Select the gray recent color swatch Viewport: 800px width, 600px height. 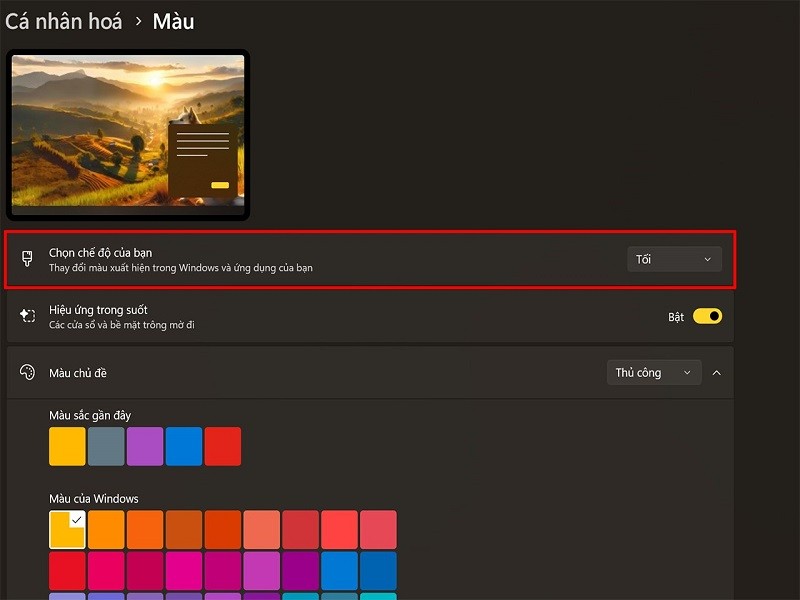coord(105,446)
